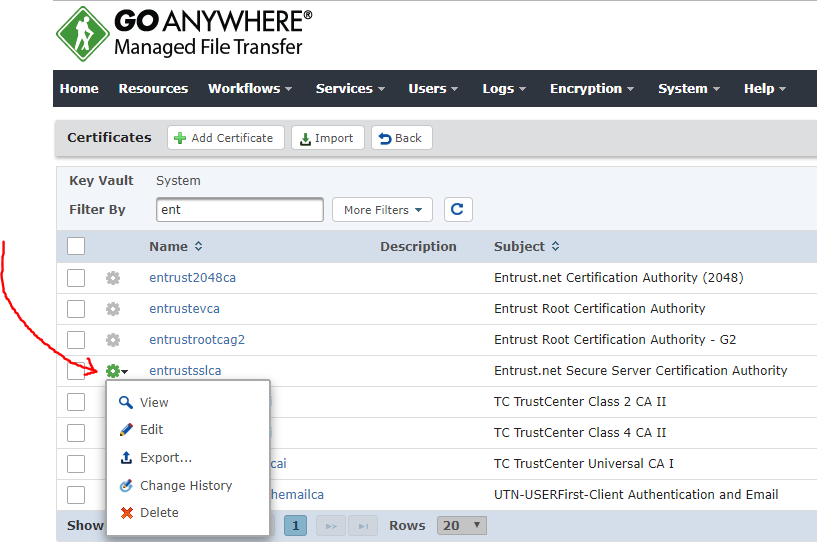Click the gear icon for entrustrootcag2 row
Screen dimensions: 817x542
tap(113, 340)
